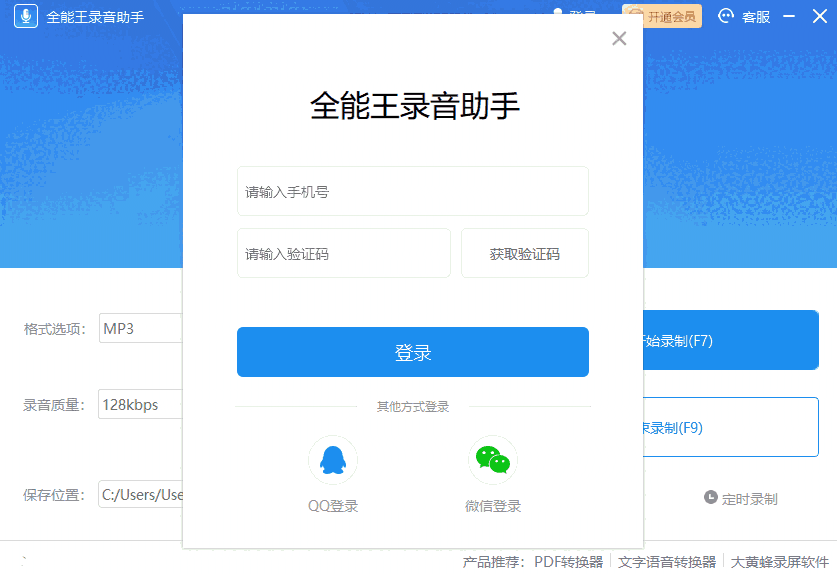Click the 获取验证码 button
This screenshot has width=837, height=574.
(x=525, y=253)
